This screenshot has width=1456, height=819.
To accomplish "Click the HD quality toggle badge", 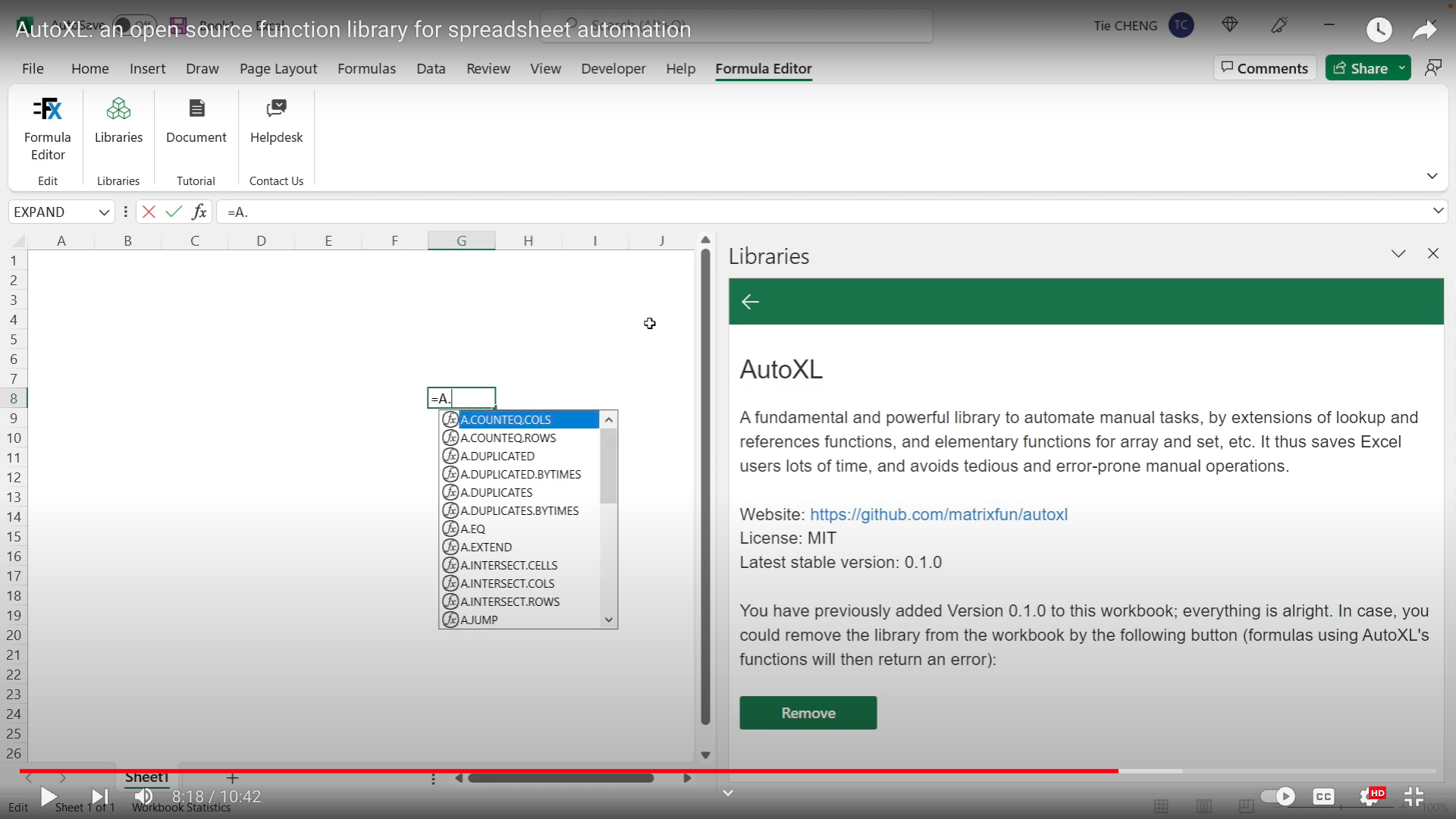I will click(1378, 793).
